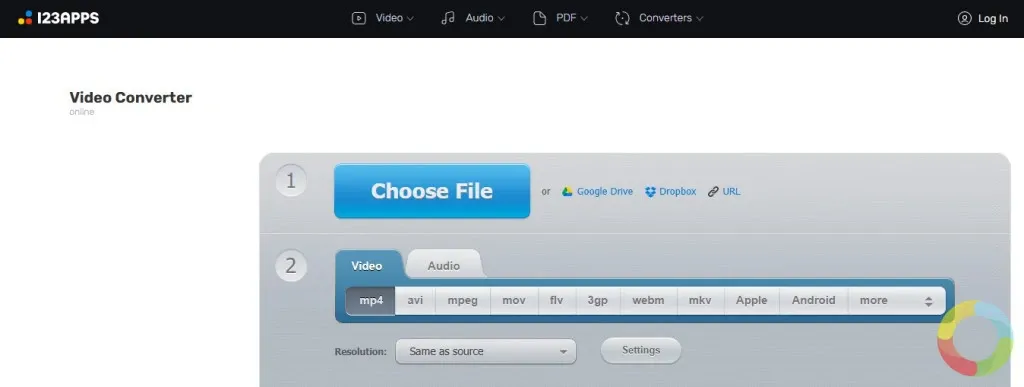This screenshot has height=387, width=1024.
Task: Select the Apple device preset
Action: pyautogui.click(x=751, y=300)
